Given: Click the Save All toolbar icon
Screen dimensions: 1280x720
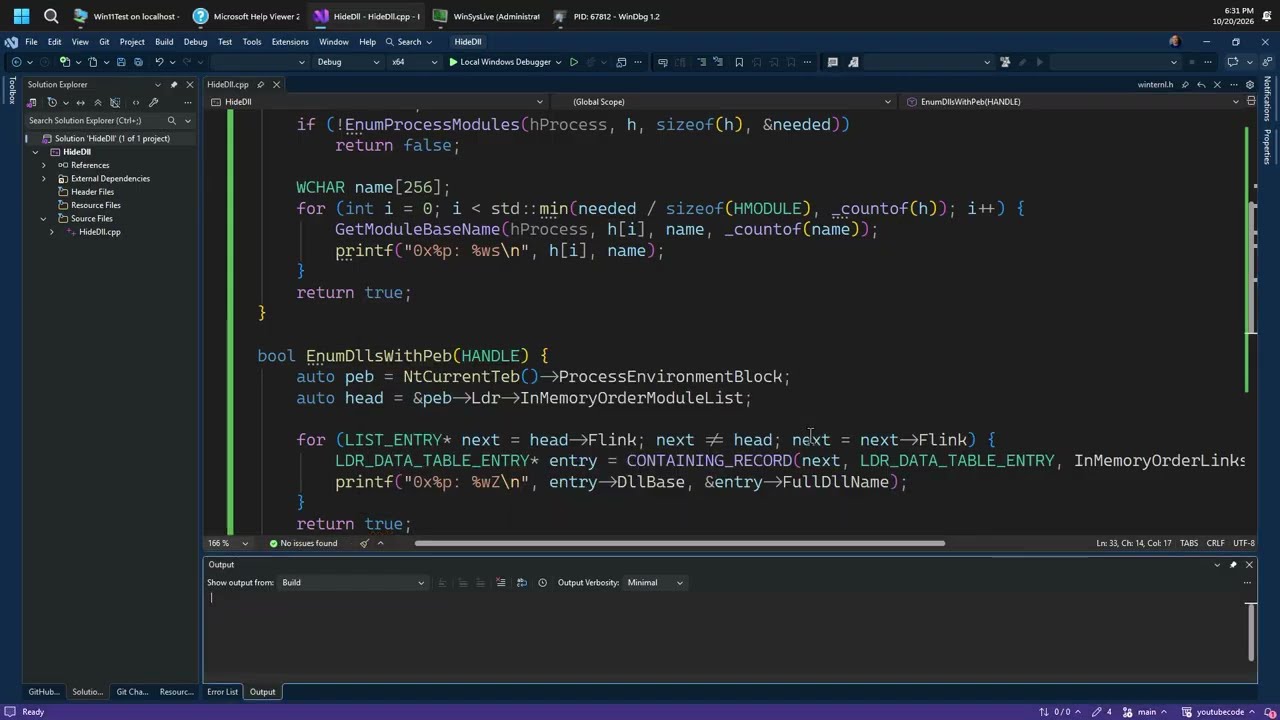Looking at the screenshot, I should pyautogui.click(x=136, y=62).
